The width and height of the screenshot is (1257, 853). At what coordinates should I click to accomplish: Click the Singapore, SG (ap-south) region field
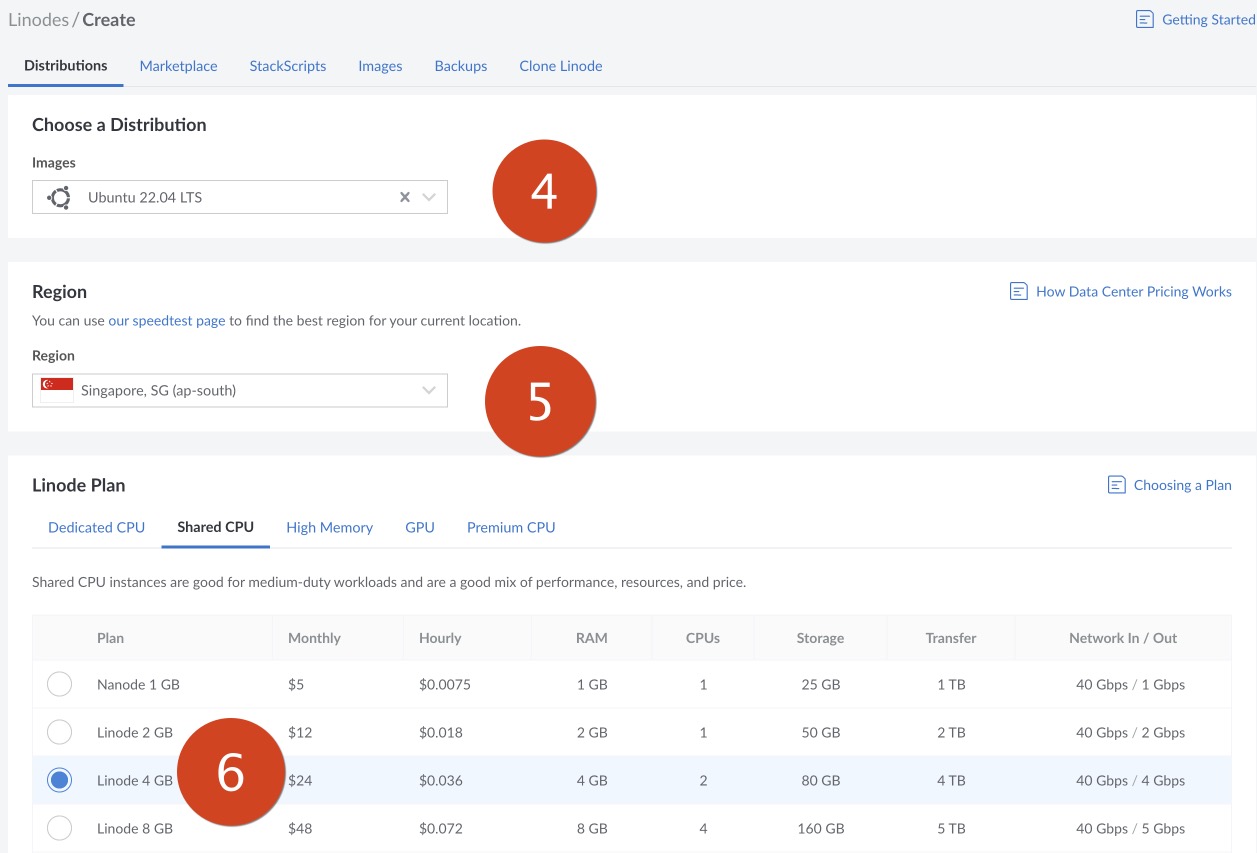pos(240,390)
